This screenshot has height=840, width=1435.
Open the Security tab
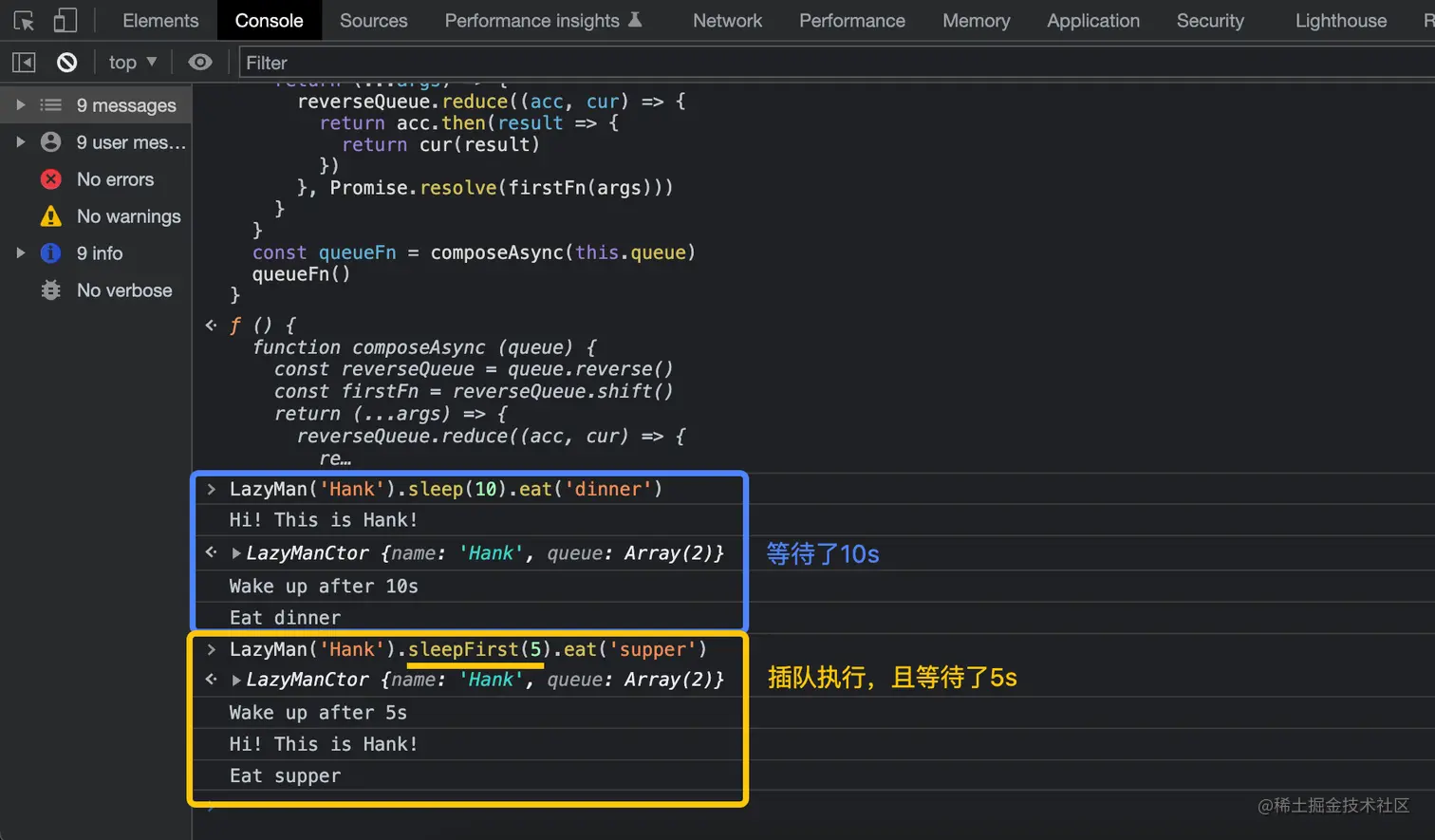click(x=1210, y=20)
